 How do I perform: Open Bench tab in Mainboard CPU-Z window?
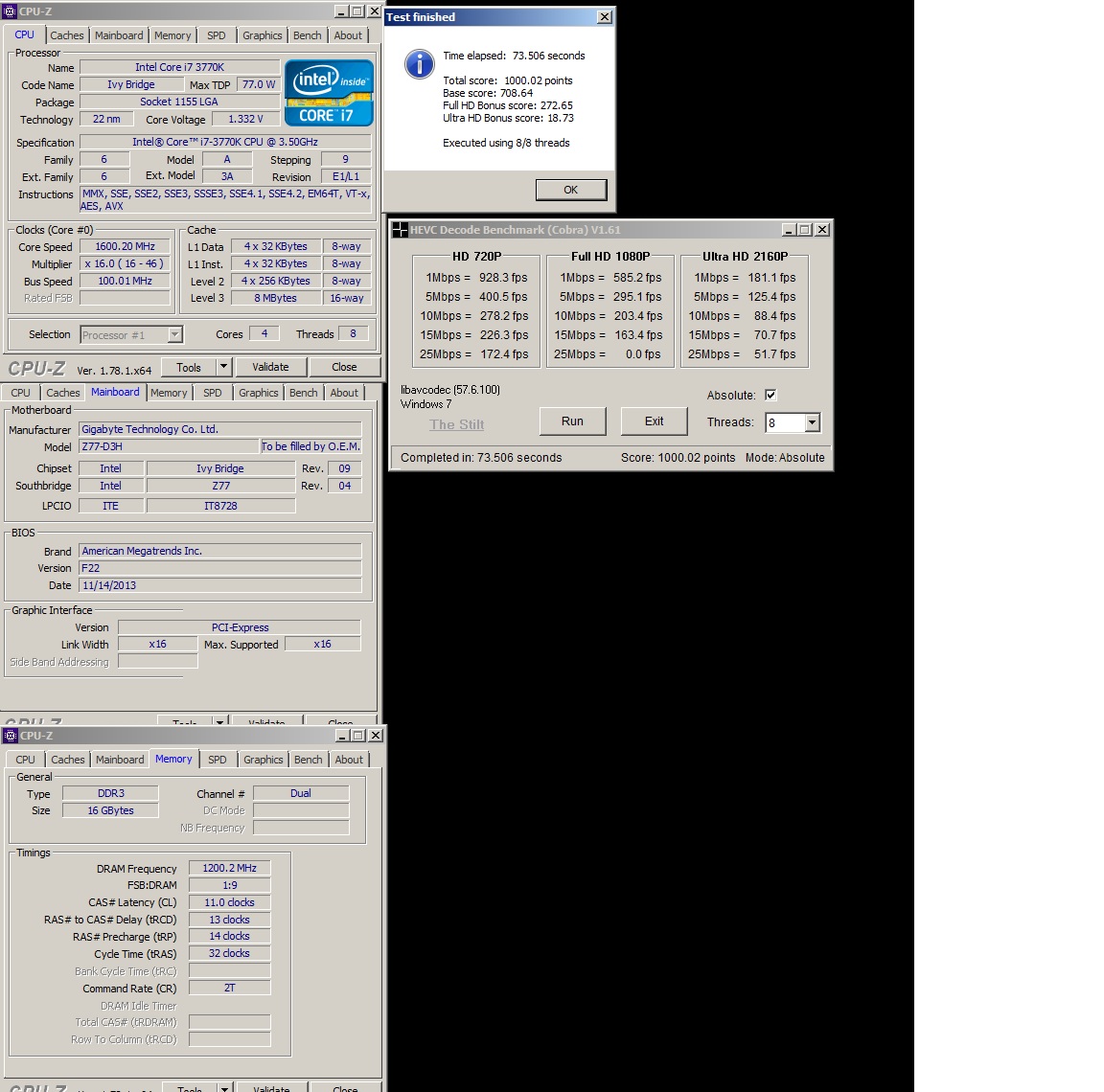[304, 393]
